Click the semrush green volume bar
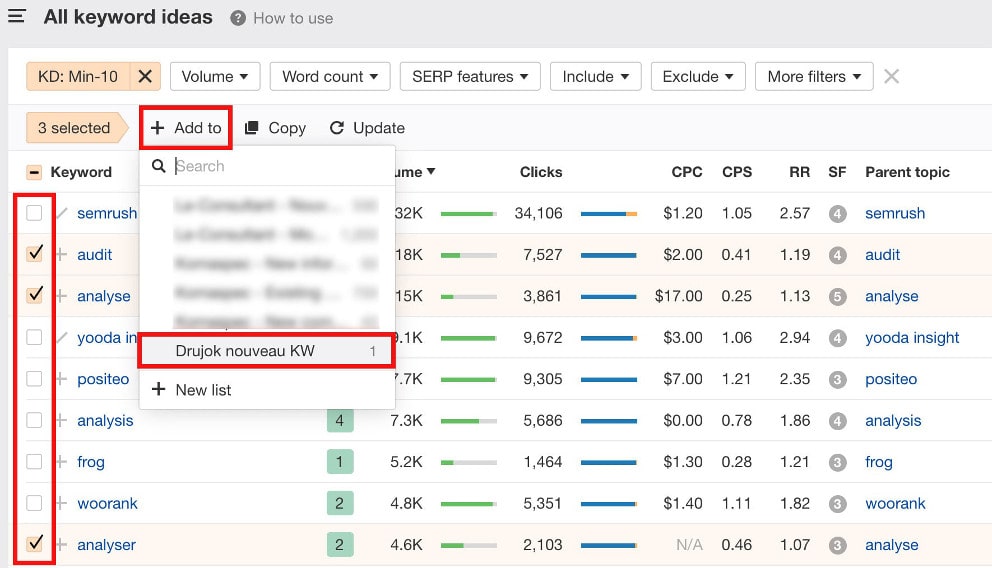Screen dimensions: 992x568 pos(468,214)
